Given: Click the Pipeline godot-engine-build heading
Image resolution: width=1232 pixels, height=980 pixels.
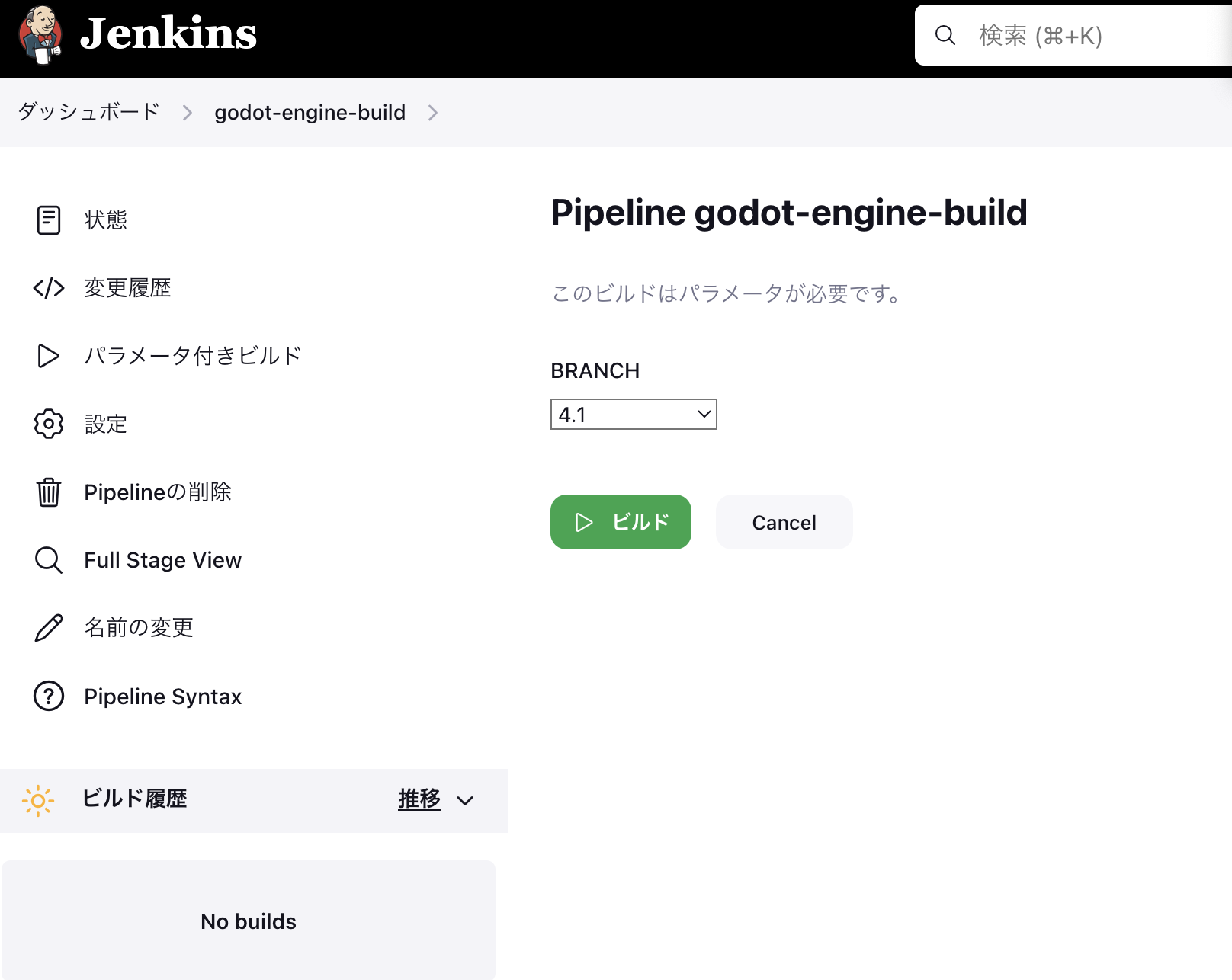Looking at the screenshot, I should 789,213.
